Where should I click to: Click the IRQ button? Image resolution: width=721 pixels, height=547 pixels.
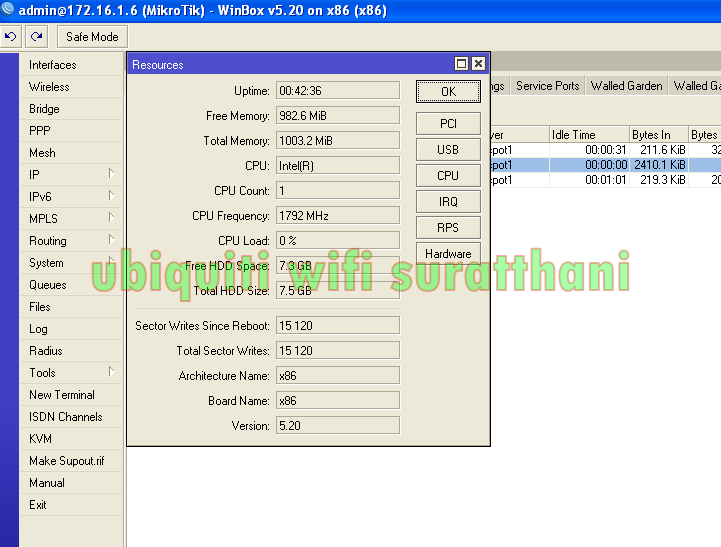click(x=448, y=202)
